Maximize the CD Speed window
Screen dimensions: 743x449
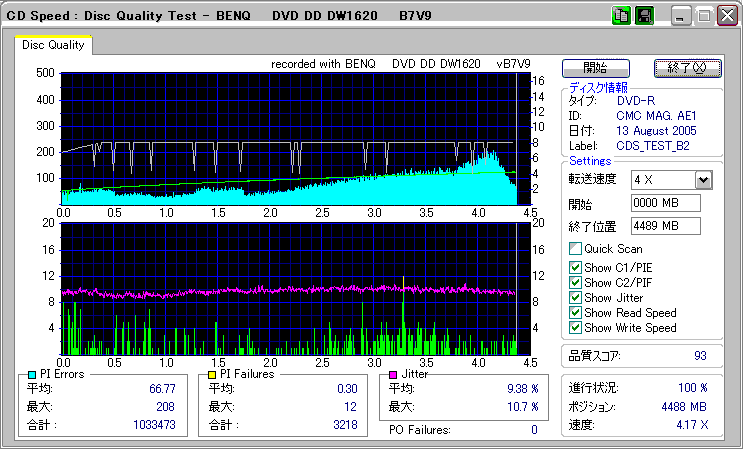pyautogui.click(x=703, y=17)
